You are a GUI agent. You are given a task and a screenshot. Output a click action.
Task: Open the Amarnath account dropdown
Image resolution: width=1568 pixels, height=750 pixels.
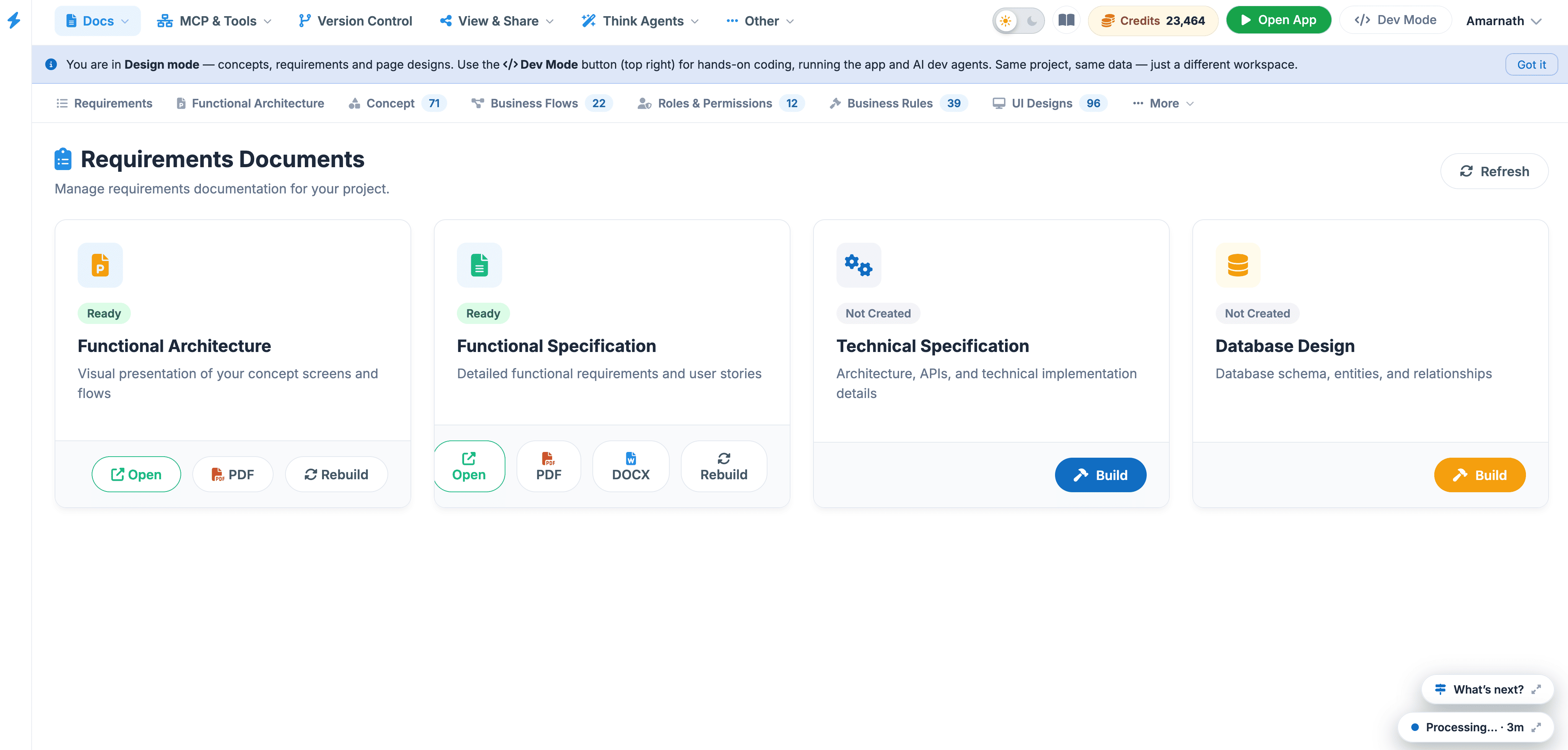1504,21
